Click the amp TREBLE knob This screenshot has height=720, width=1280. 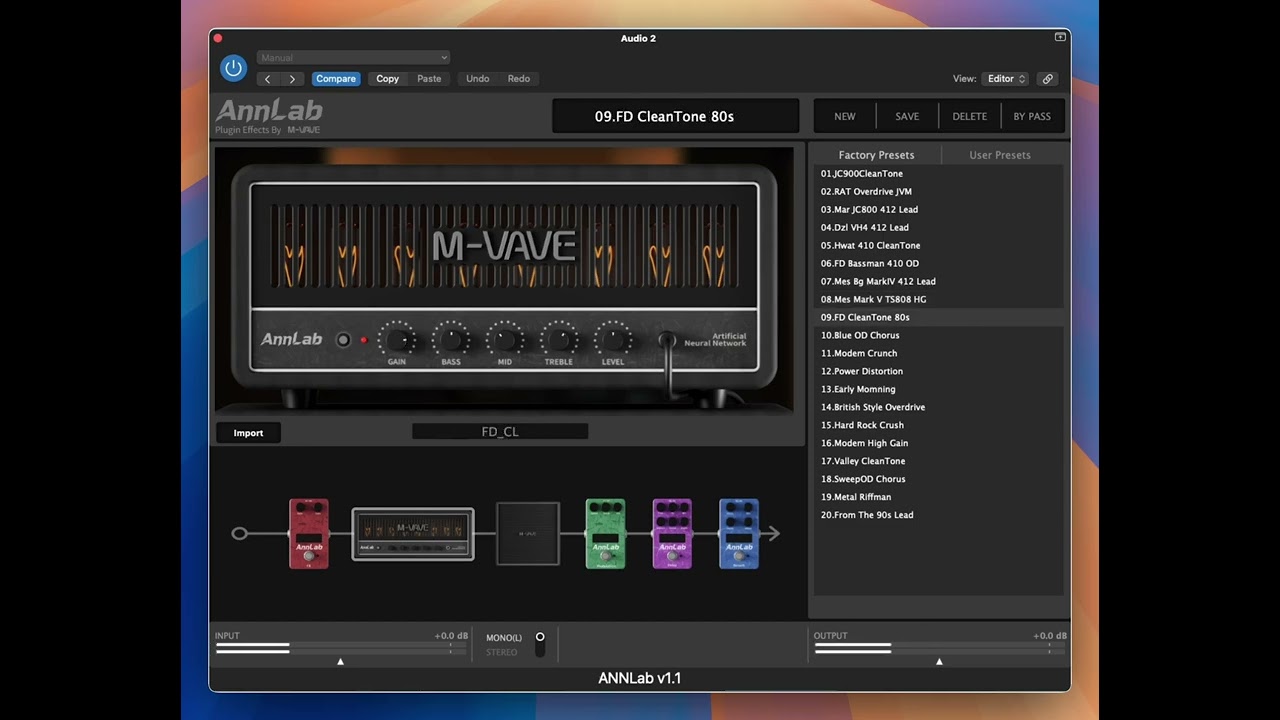(559, 339)
